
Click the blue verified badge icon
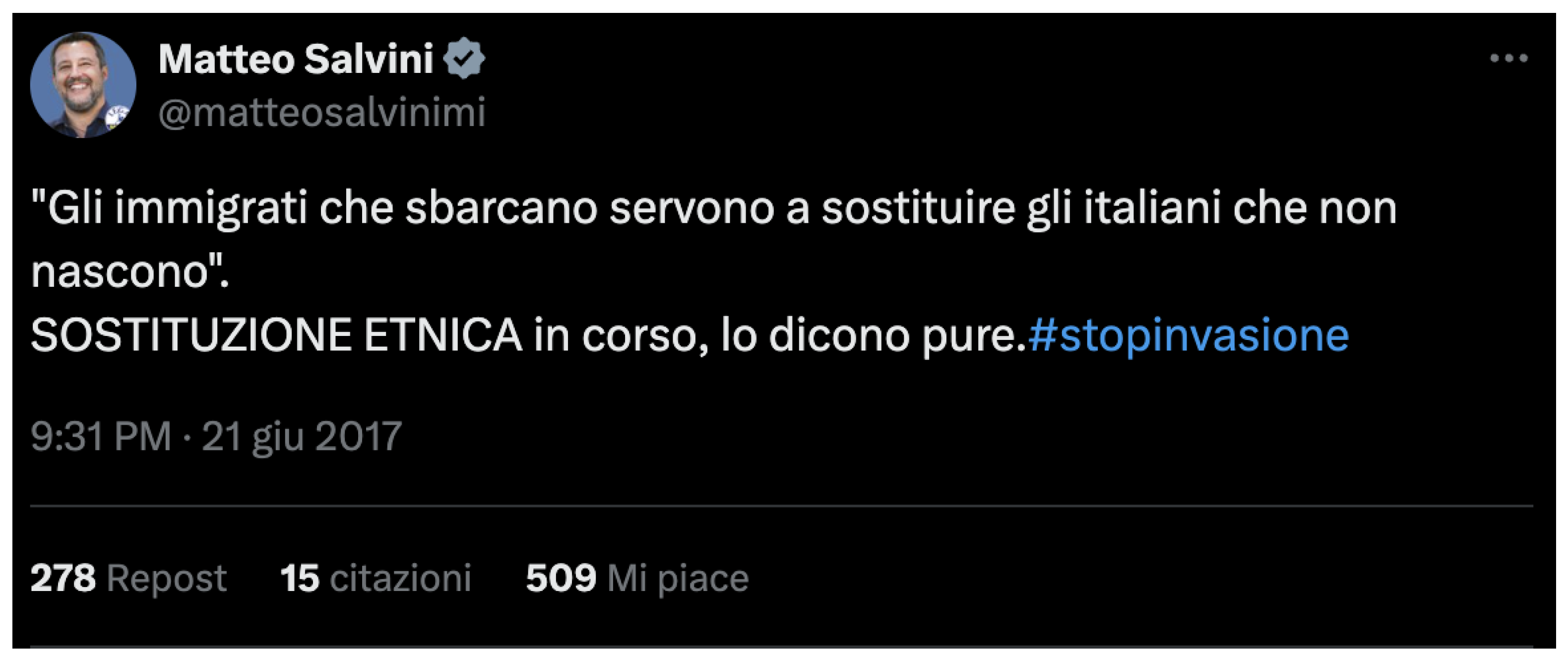click(x=464, y=59)
